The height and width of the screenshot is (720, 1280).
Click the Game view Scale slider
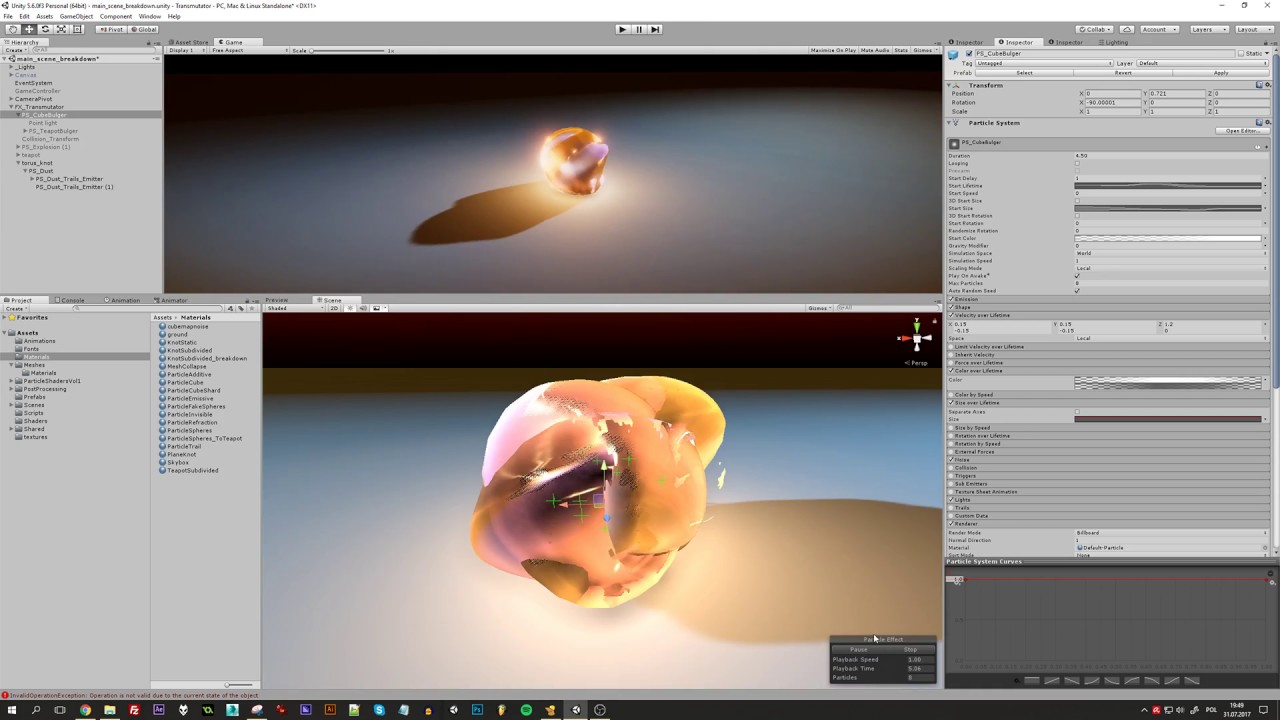click(x=350, y=51)
